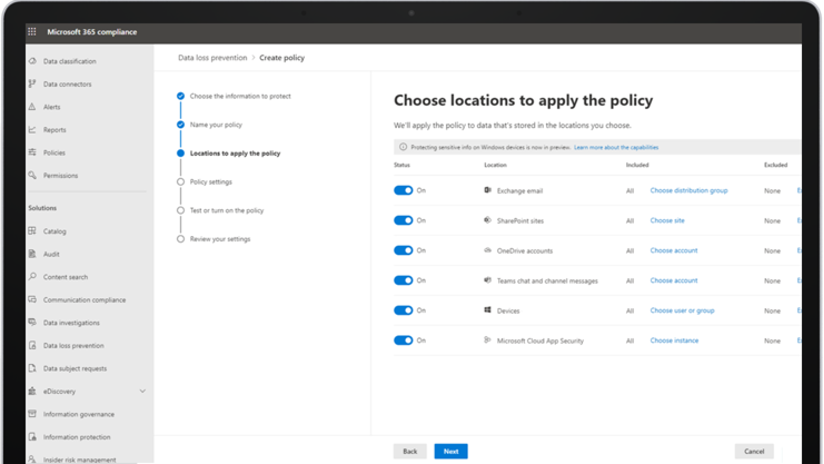
Task: Click the OneDrive accounts cloud icon
Action: point(488,250)
